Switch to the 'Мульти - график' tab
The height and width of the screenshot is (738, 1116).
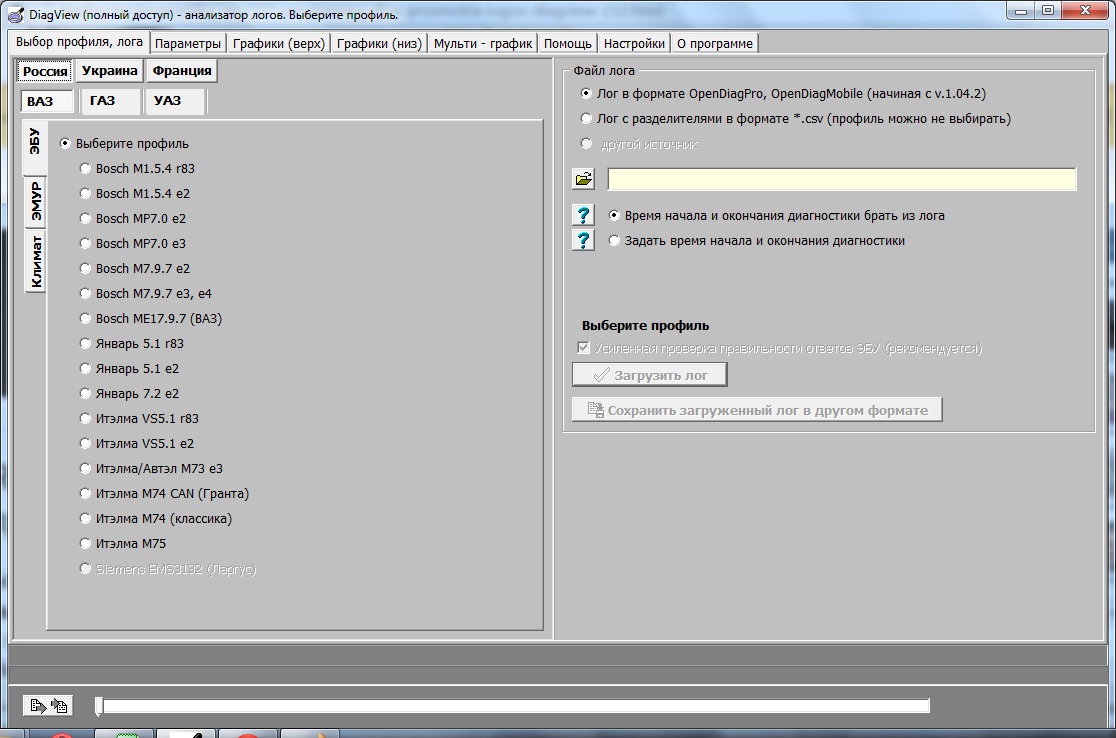483,43
